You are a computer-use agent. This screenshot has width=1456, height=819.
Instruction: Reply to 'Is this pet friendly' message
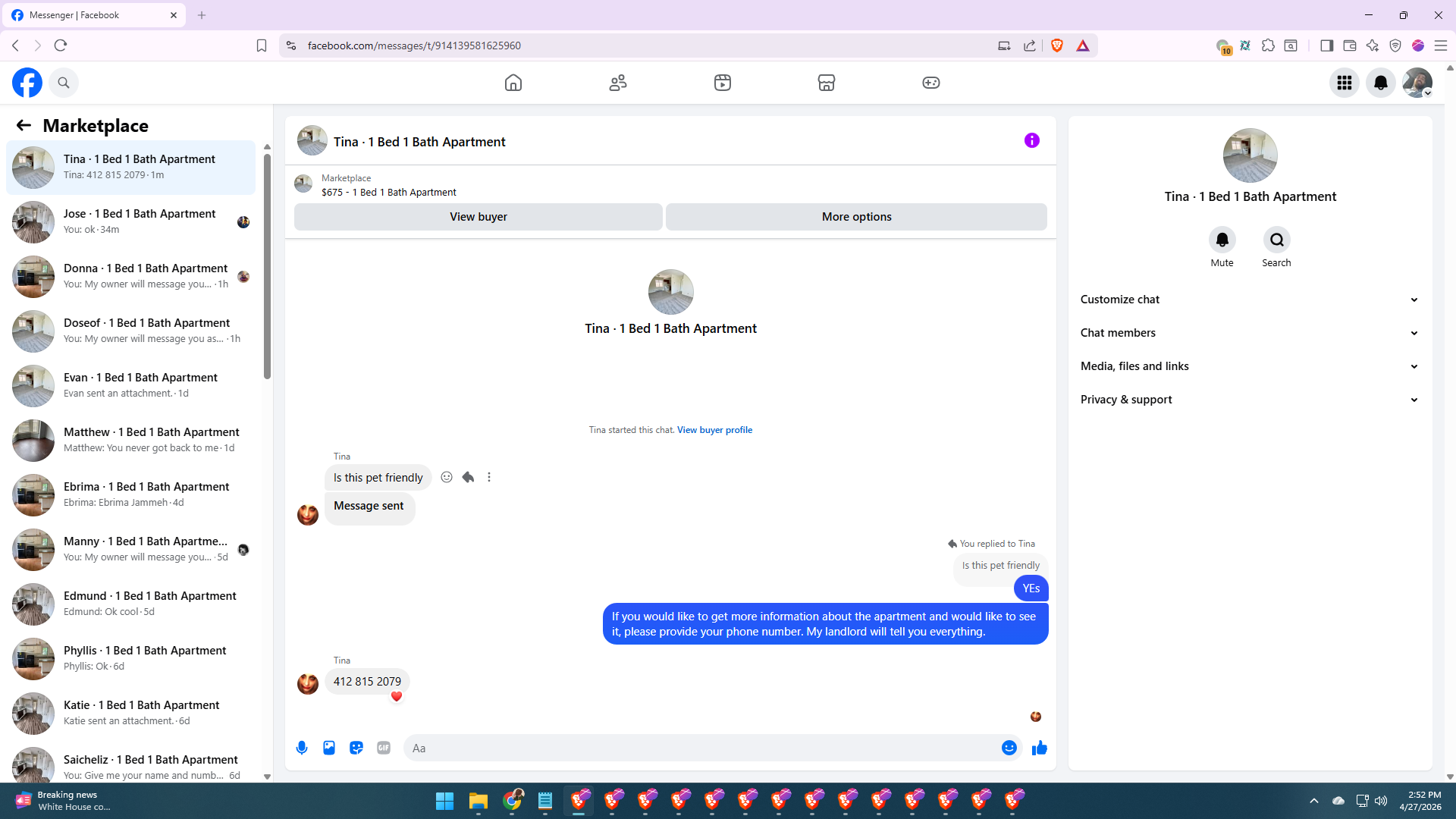click(x=468, y=477)
